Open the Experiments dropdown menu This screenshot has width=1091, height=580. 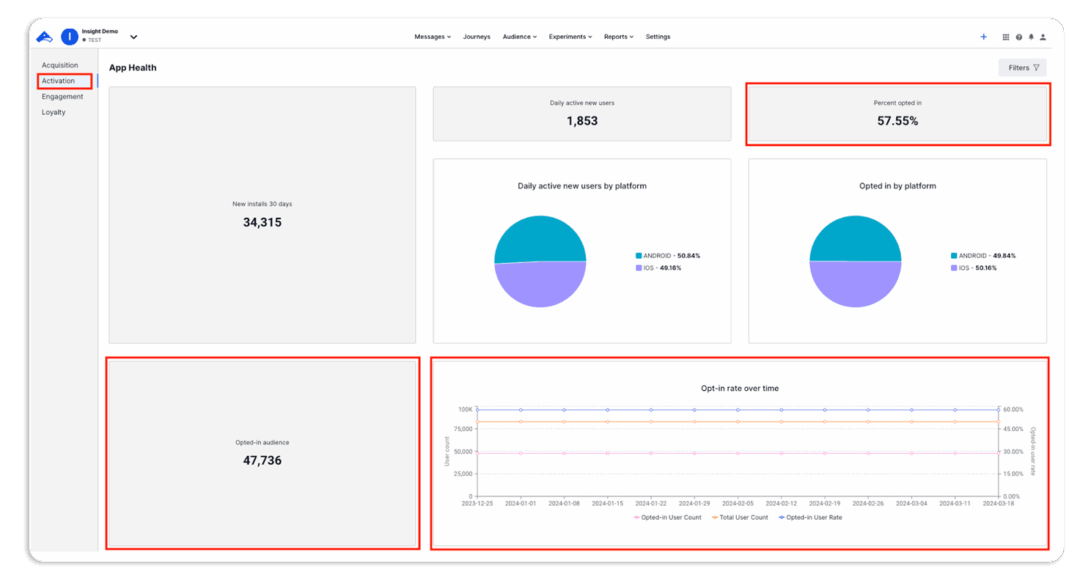(570, 37)
